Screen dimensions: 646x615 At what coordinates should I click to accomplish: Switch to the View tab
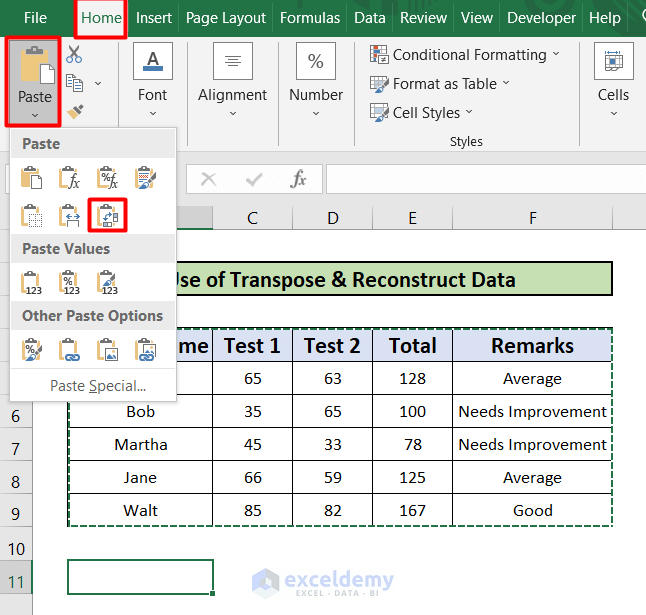tap(477, 18)
